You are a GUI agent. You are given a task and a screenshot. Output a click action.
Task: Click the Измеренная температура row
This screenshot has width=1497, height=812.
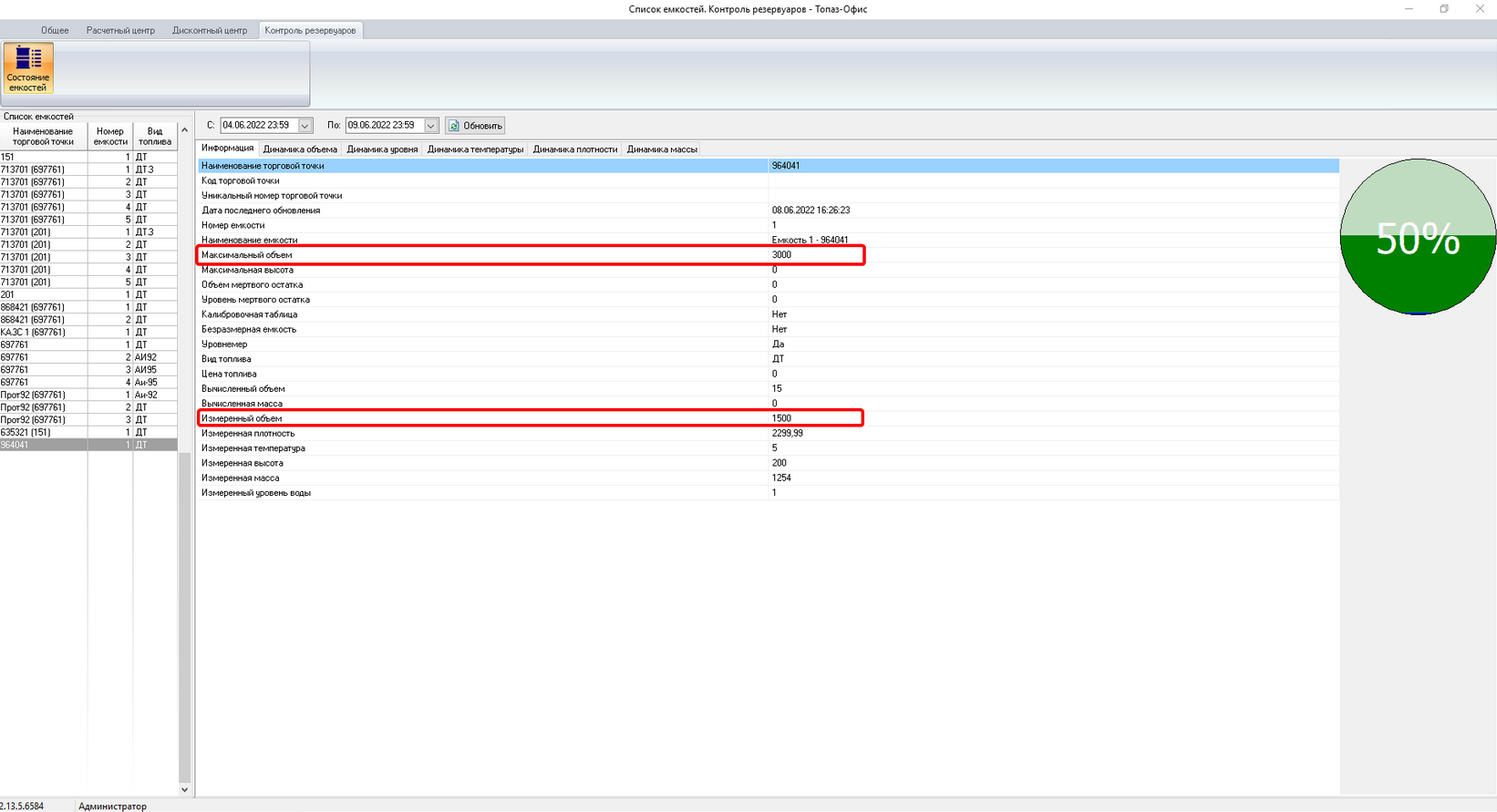(769, 448)
